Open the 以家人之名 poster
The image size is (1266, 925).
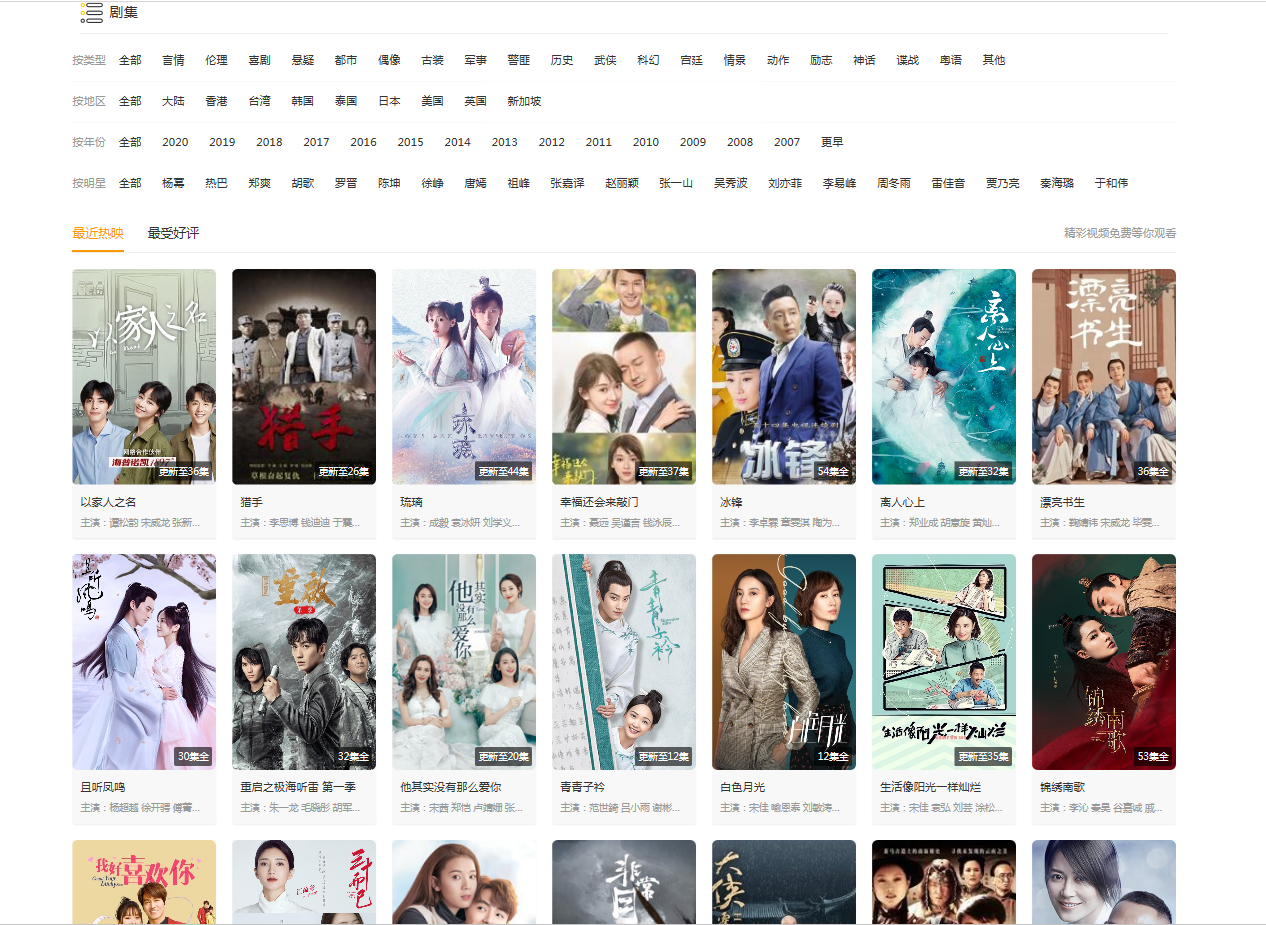tap(144, 377)
